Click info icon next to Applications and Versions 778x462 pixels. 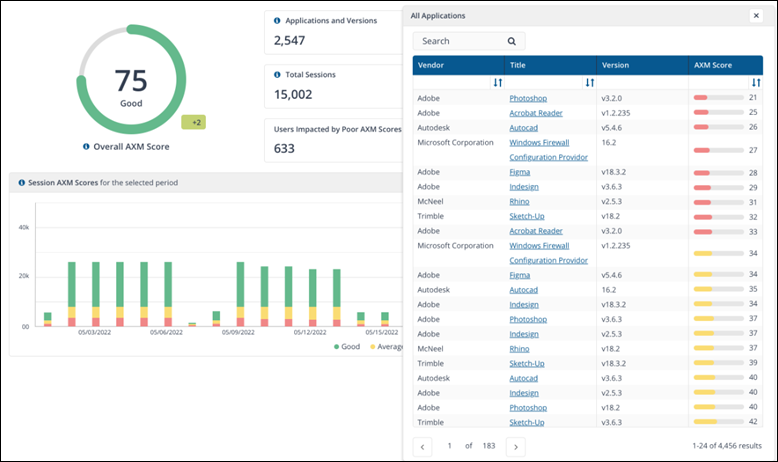[x=277, y=20]
